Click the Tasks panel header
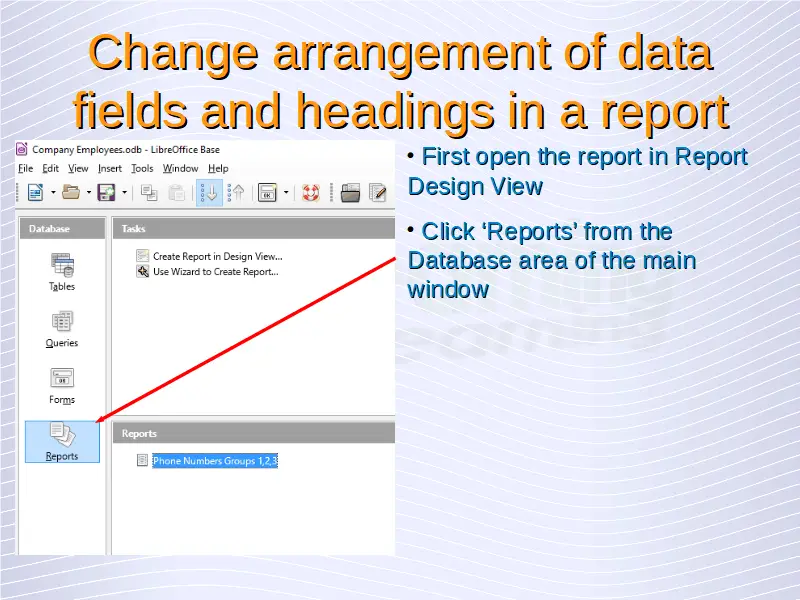The height and width of the screenshot is (600, 800). click(254, 229)
